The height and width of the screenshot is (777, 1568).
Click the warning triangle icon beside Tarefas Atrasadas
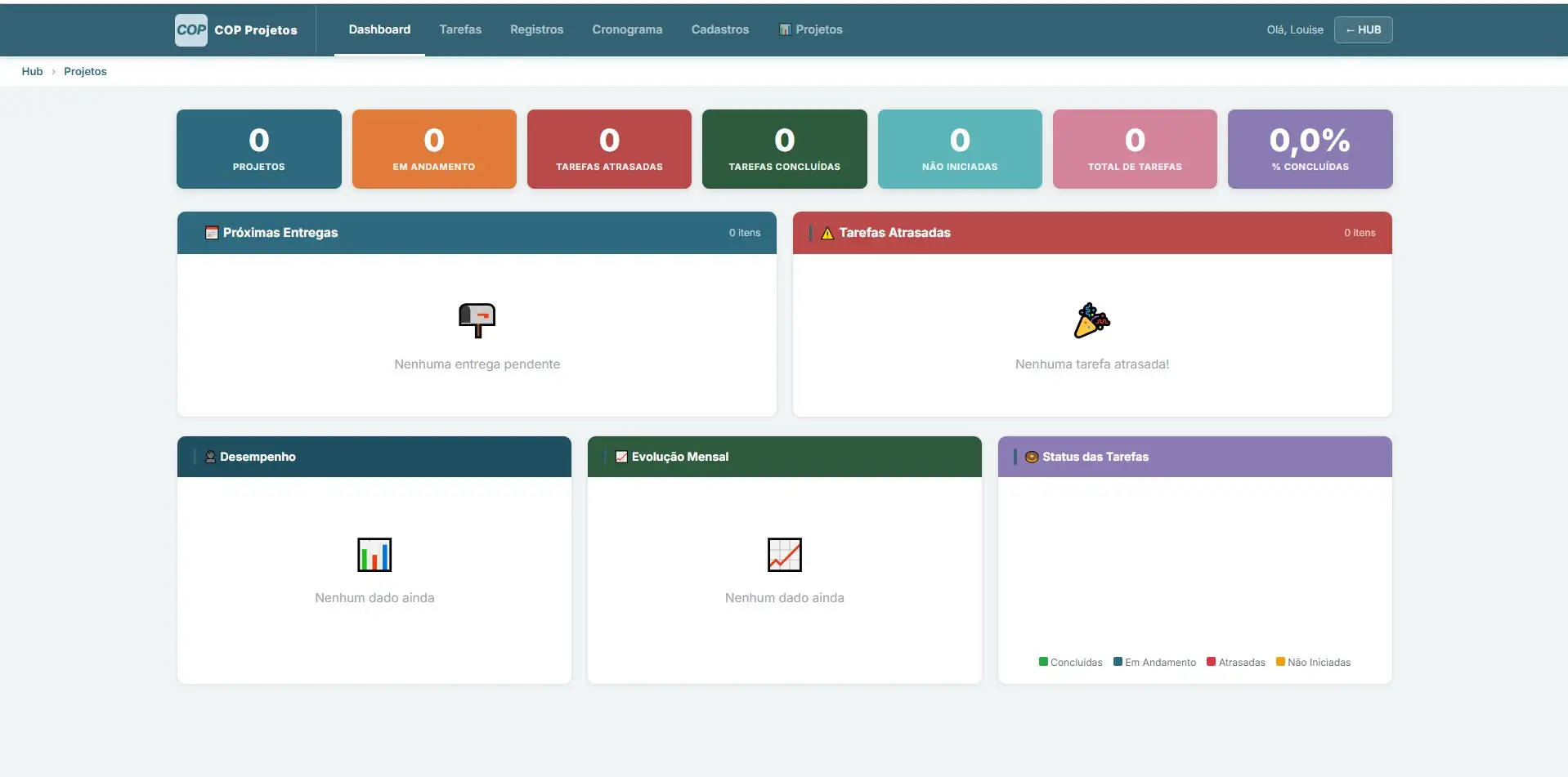(x=827, y=233)
